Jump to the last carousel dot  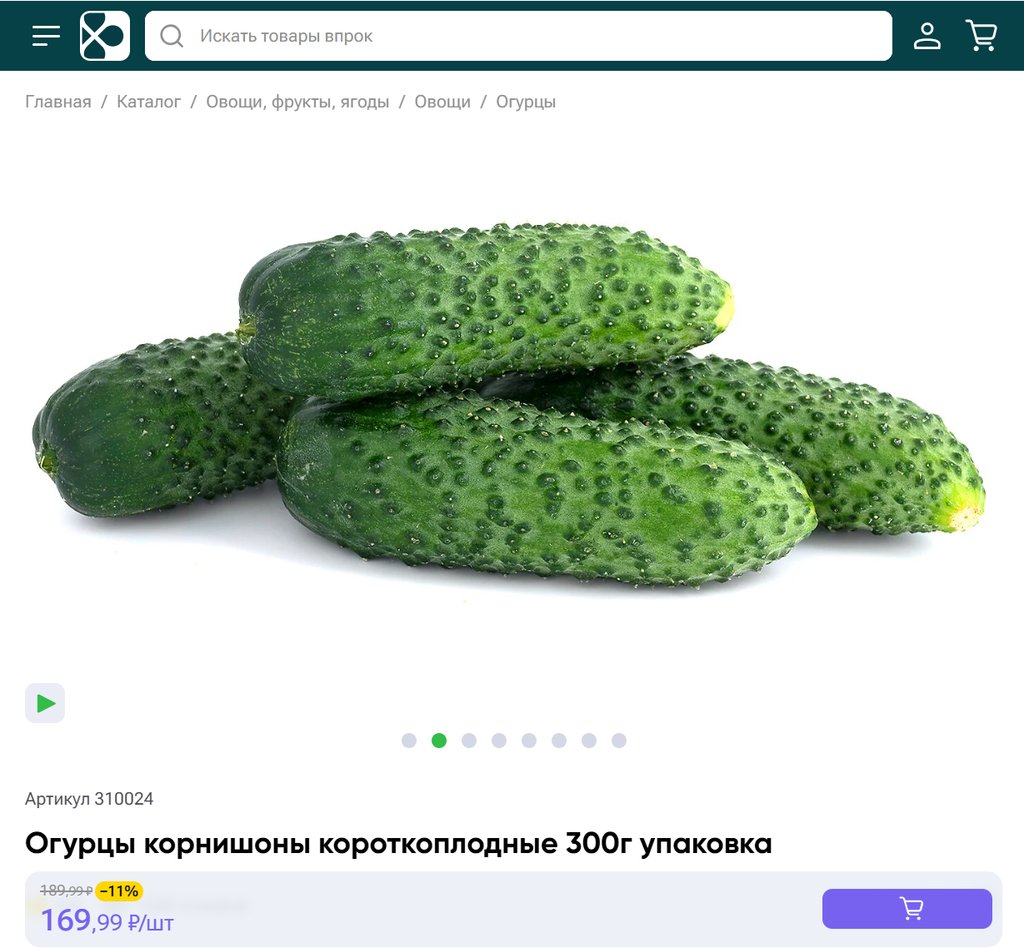[619, 740]
